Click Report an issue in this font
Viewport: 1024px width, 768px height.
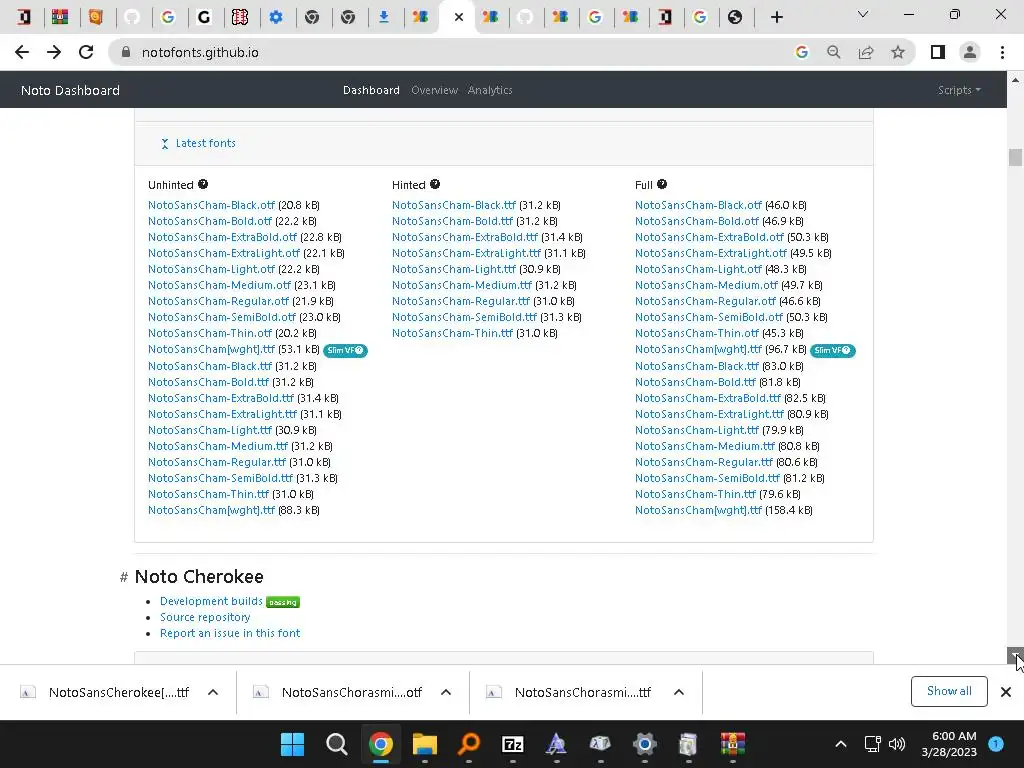230,633
